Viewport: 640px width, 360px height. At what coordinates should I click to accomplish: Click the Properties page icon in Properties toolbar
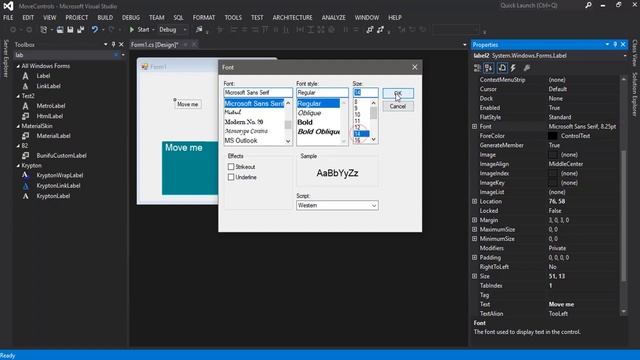click(502, 68)
